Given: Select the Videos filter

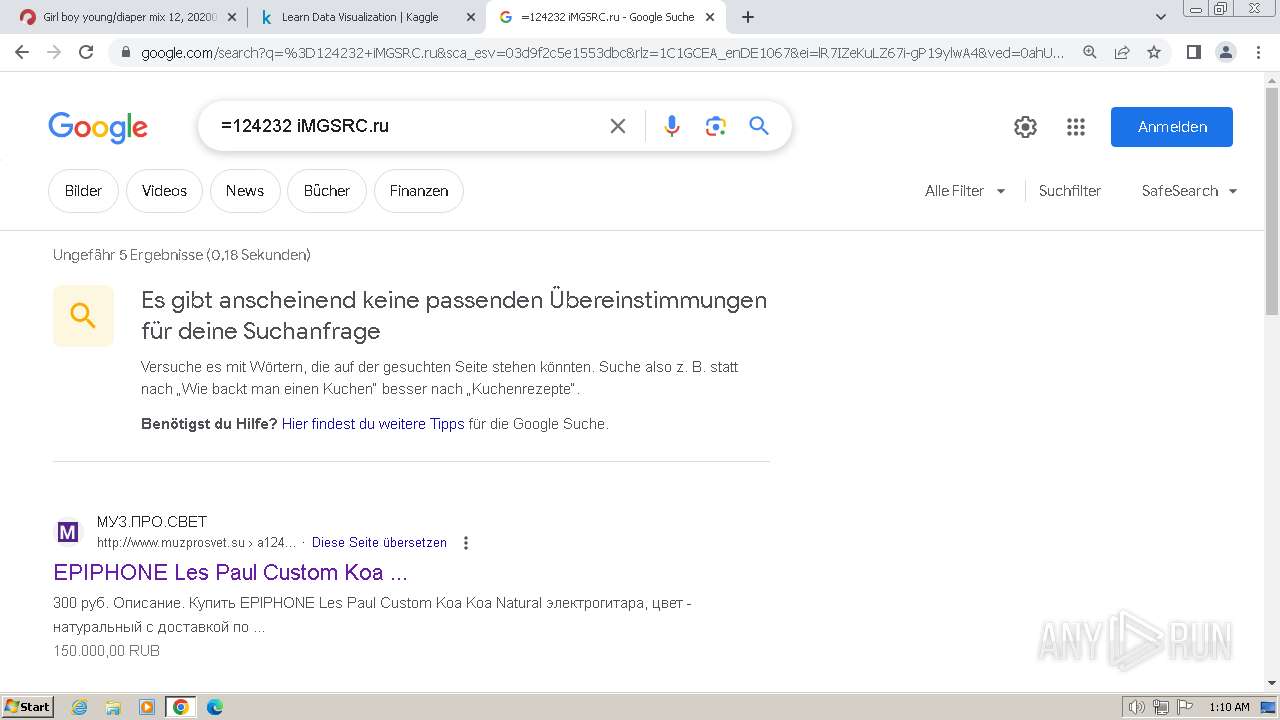Looking at the screenshot, I should pos(164,191).
